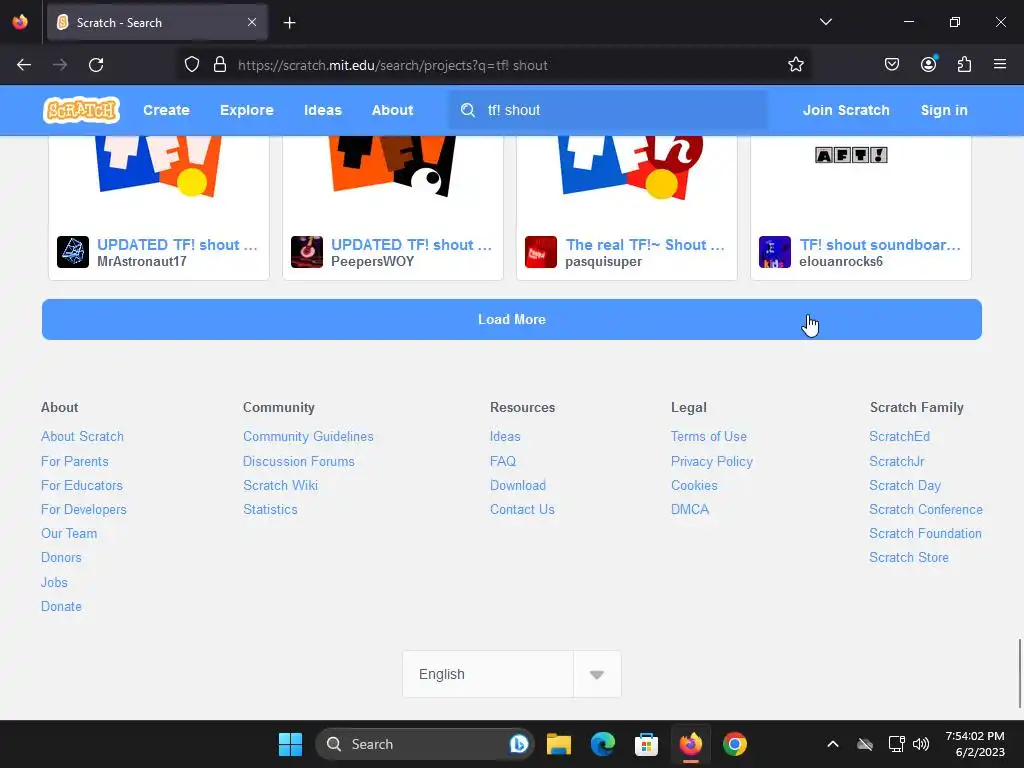1024x768 pixels.
Task: Click the Bing icon in taskbar search
Action: [519, 744]
